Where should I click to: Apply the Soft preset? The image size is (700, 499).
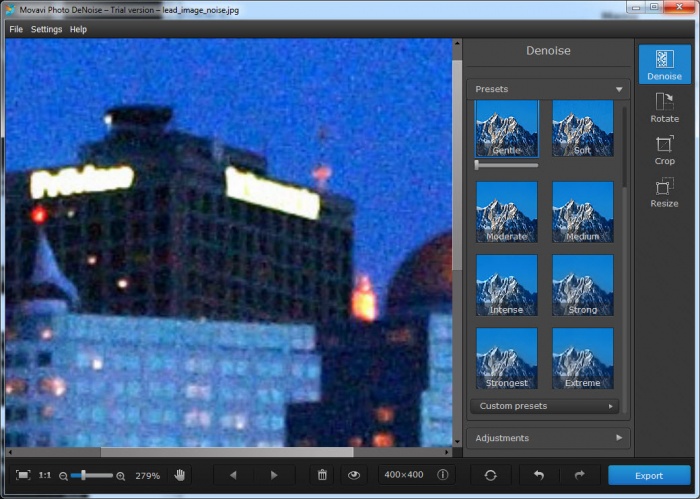[583, 129]
